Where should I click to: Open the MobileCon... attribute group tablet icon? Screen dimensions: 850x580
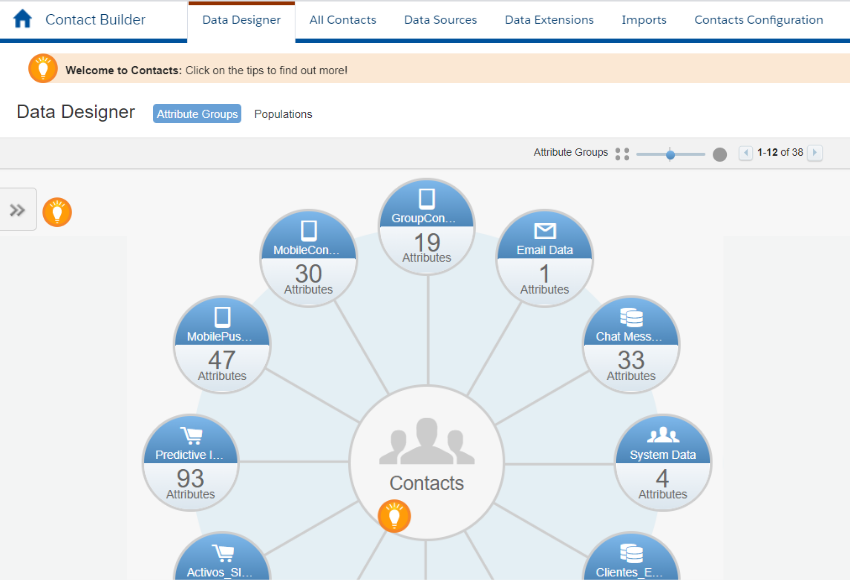(308, 231)
